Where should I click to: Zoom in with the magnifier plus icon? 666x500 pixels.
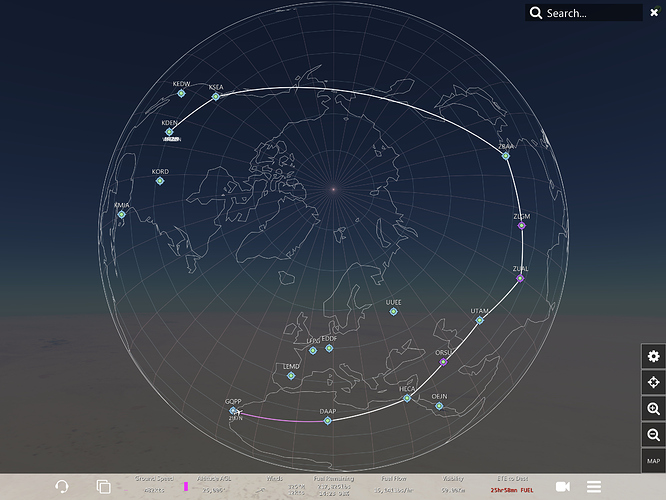(x=653, y=409)
